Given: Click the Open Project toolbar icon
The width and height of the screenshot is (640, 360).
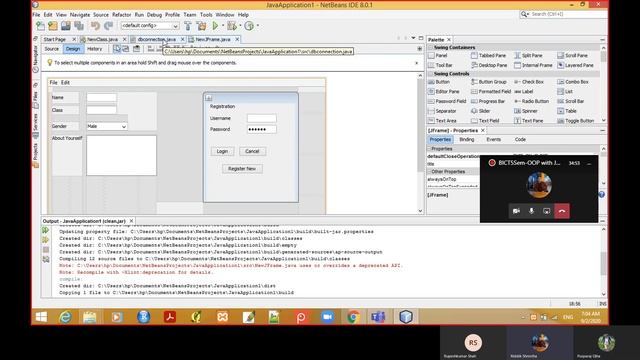Looking at the screenshot, I should pyautogui.click(x=66, y=26).
